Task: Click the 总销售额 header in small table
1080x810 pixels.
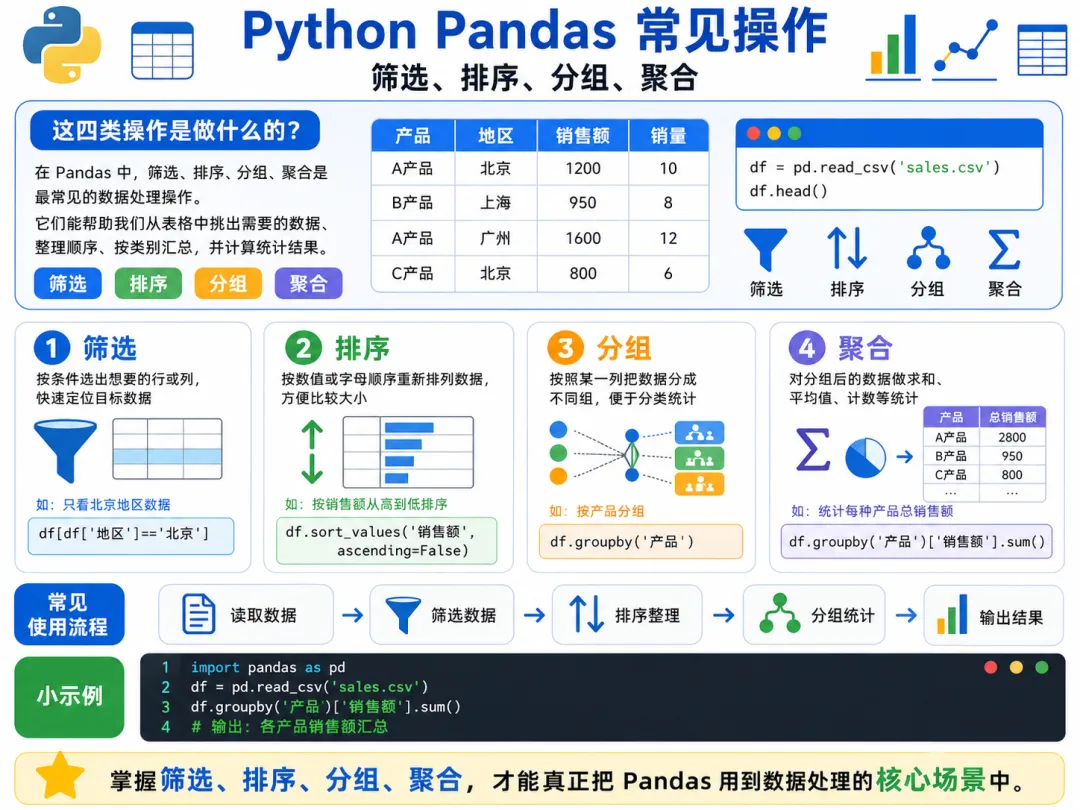Action: pyautogui.click(x=1012, y=417)
